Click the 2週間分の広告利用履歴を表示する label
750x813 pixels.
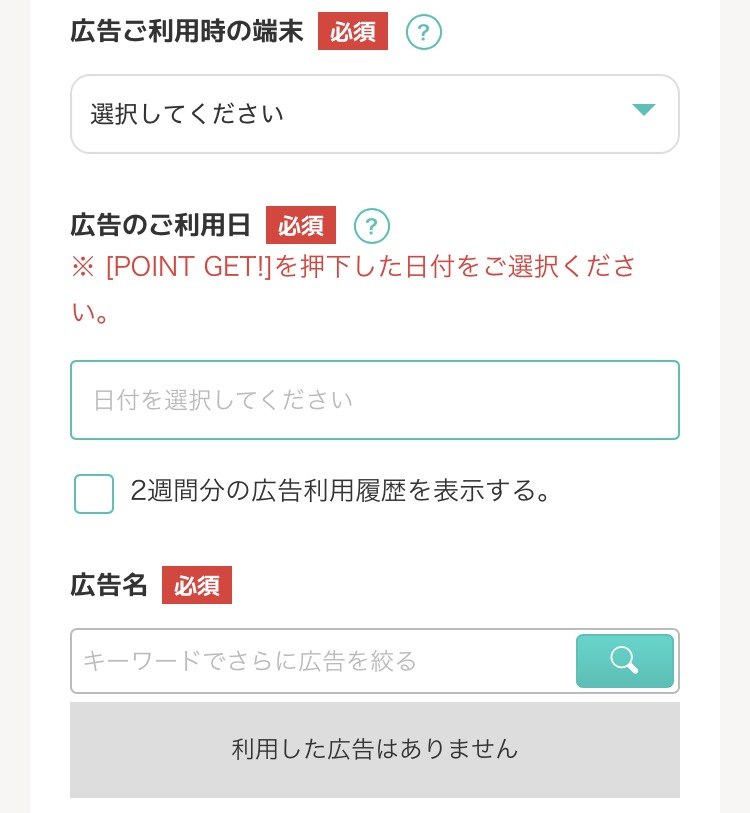point(341,491)
